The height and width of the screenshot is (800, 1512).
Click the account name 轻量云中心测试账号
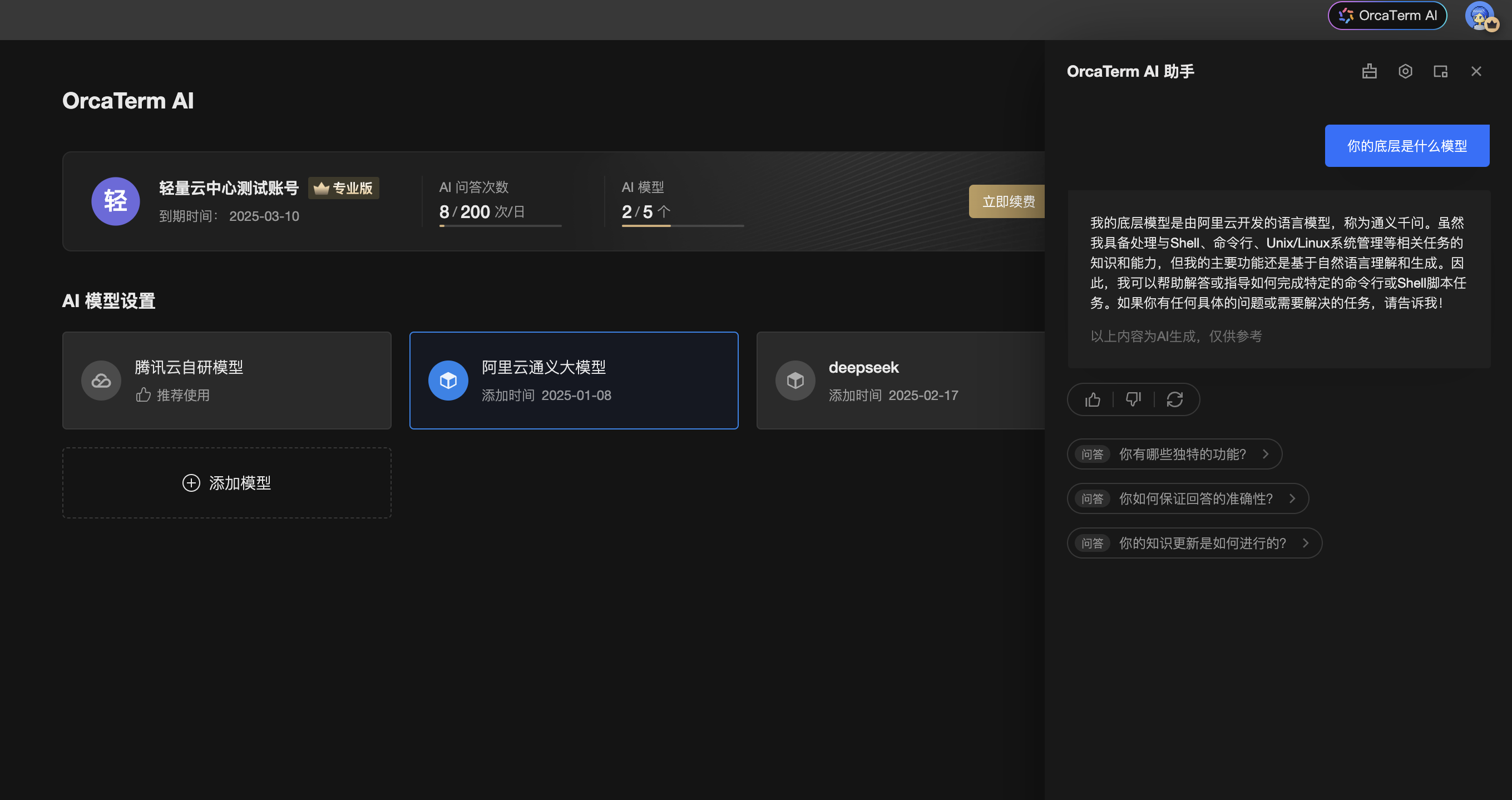point(229,188)
